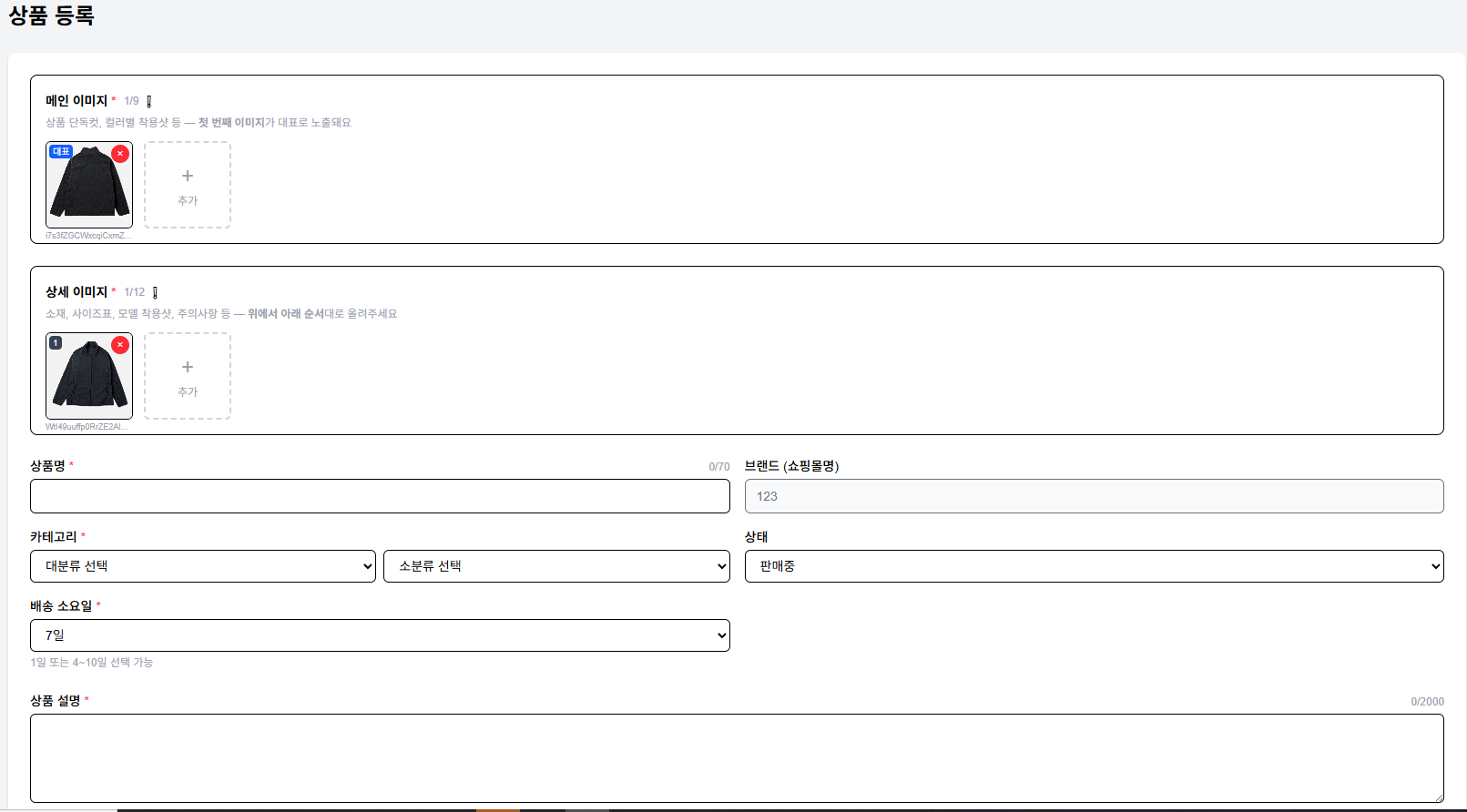Image resolution: width=1467 pixels, height=812 pixels.
Task: Open the 배송 소요일 dropdown showing 7일
Action: point(380,635)
